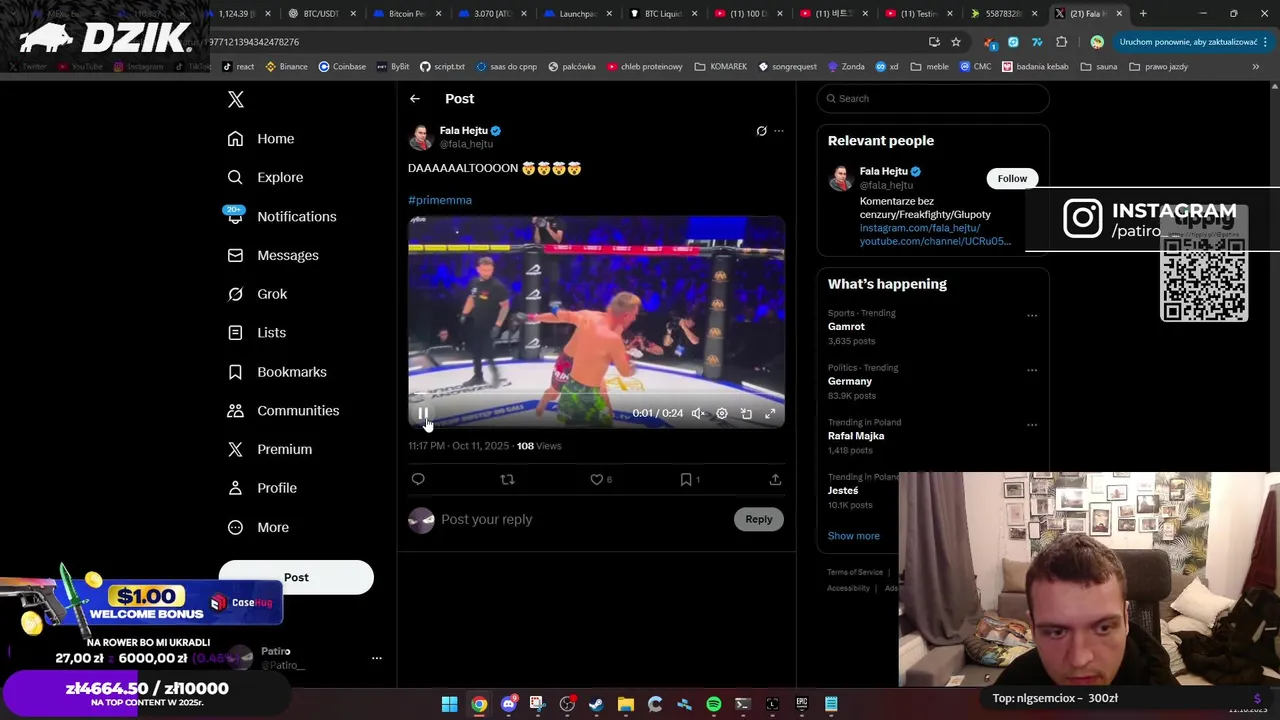Open options for Gamrot trend
Viewport: 1280px width, 720px height.
coord(1032,316)
